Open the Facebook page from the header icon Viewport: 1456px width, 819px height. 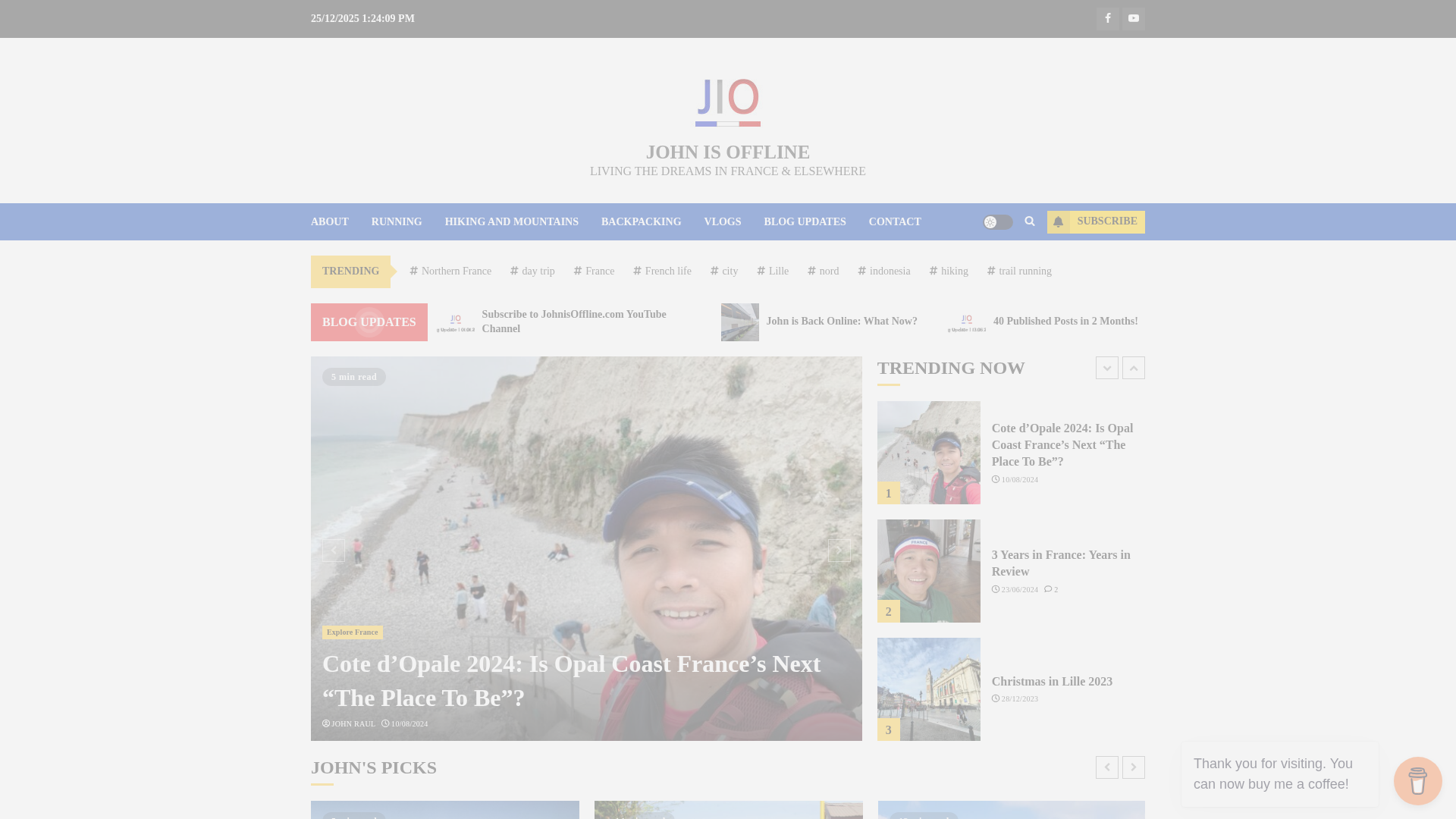click(x=1107, y=18)
